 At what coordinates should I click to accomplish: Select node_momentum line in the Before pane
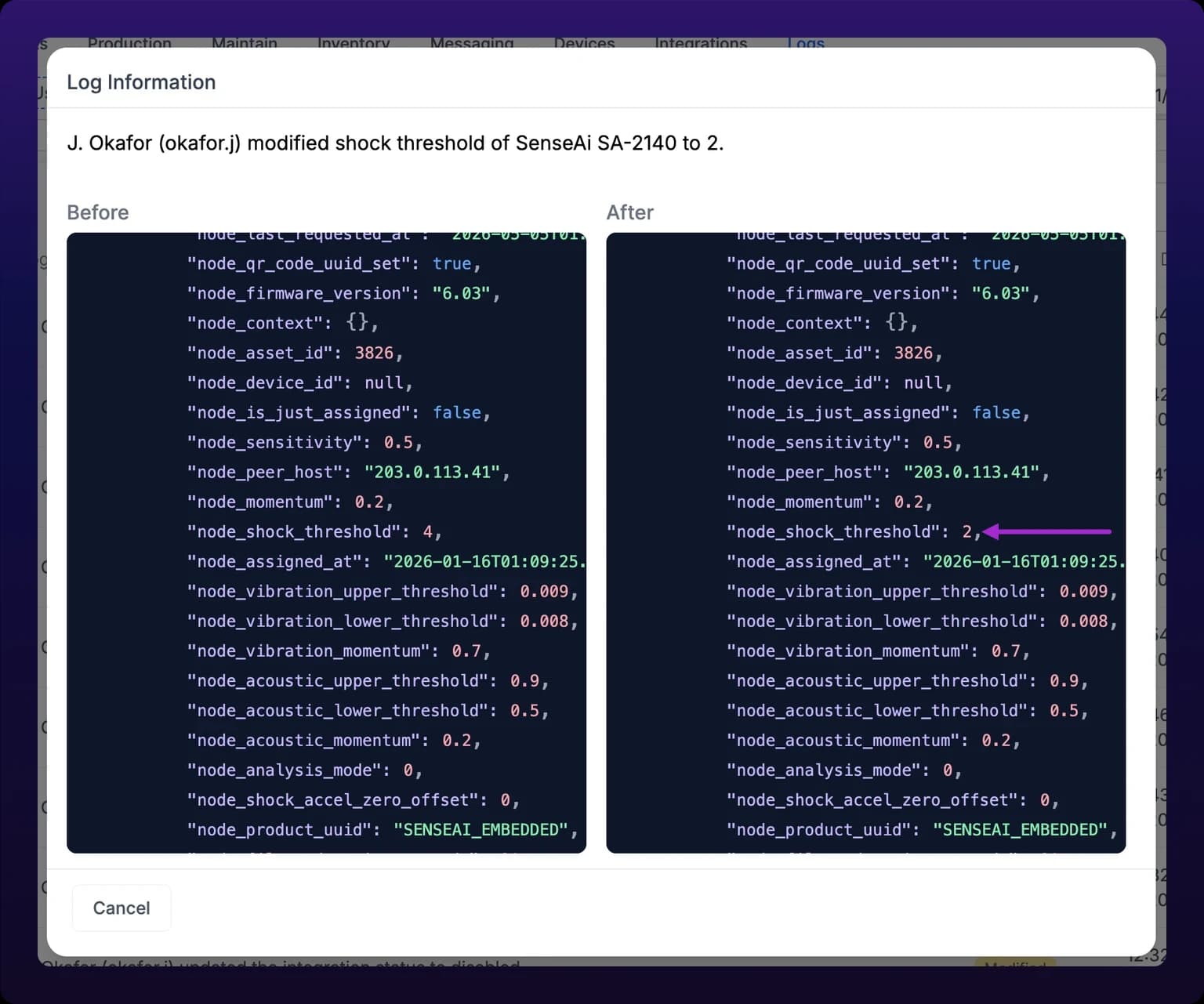pos(290,502)
